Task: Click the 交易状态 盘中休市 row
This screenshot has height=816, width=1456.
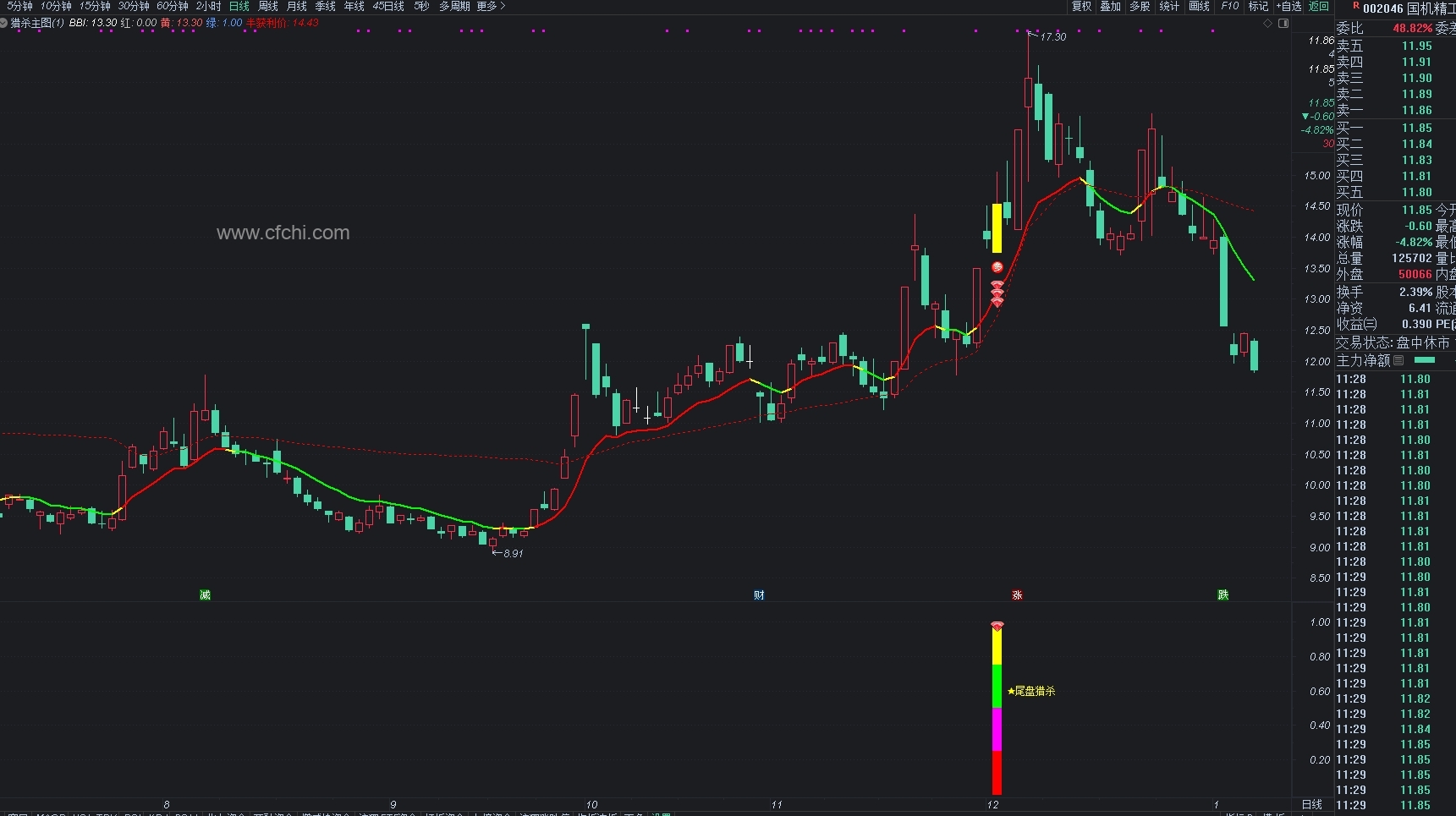Action: tap(1393, 342)
